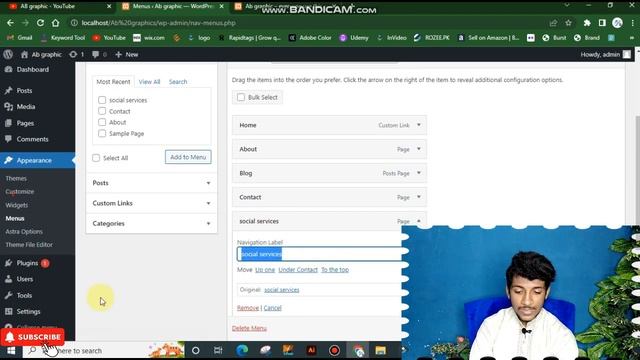The width and height of the screenshot is (640, 360).
Task: Switch to the Most Recent tab
Action: coord(113,82)
